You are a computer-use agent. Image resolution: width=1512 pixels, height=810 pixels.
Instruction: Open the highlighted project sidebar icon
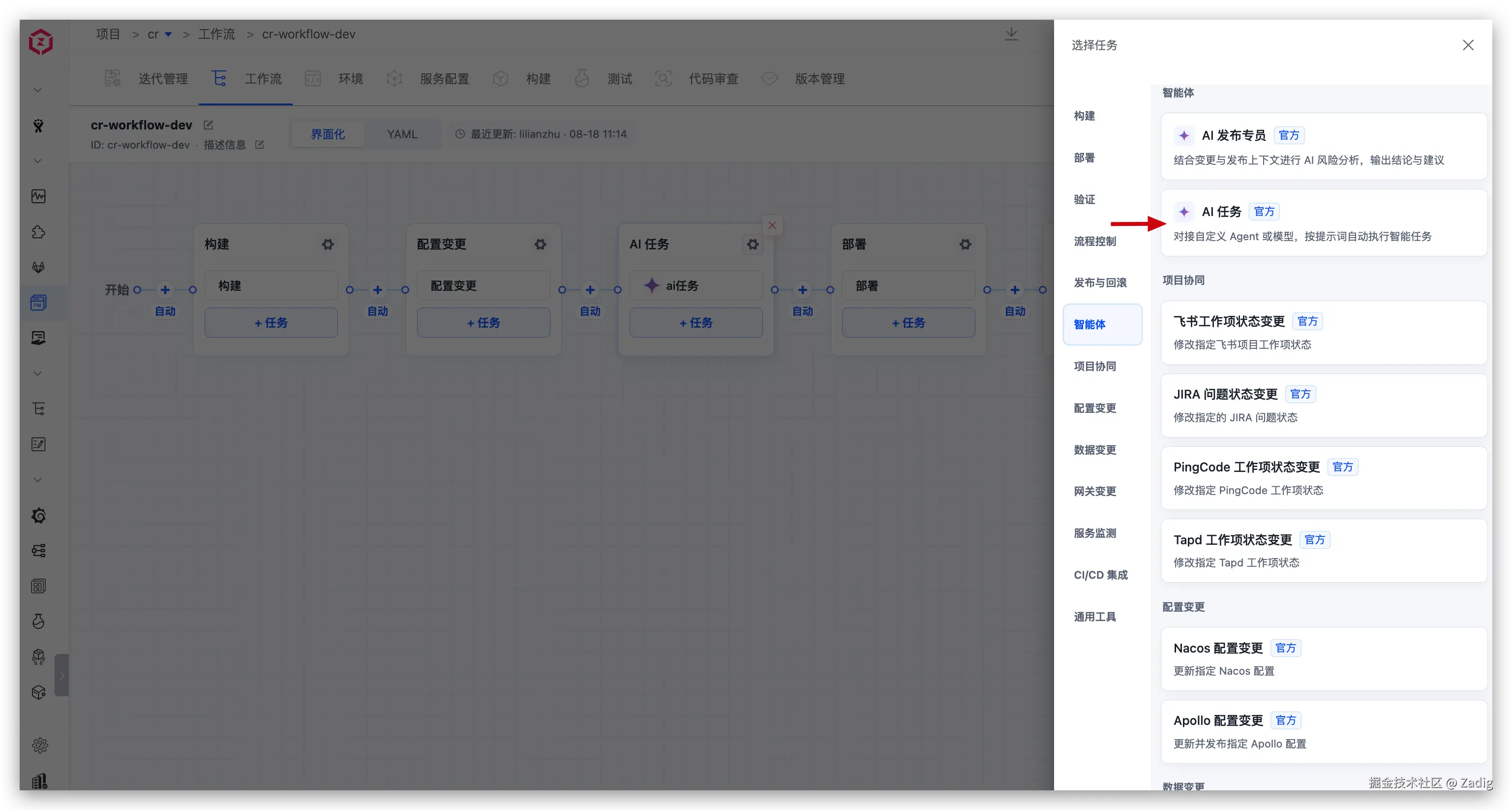pos(39,303)
